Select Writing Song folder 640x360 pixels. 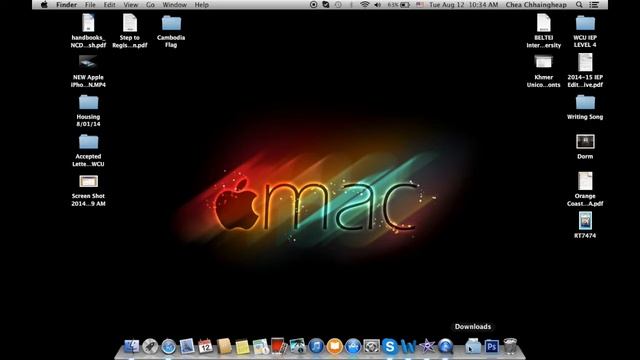point(585,107)
